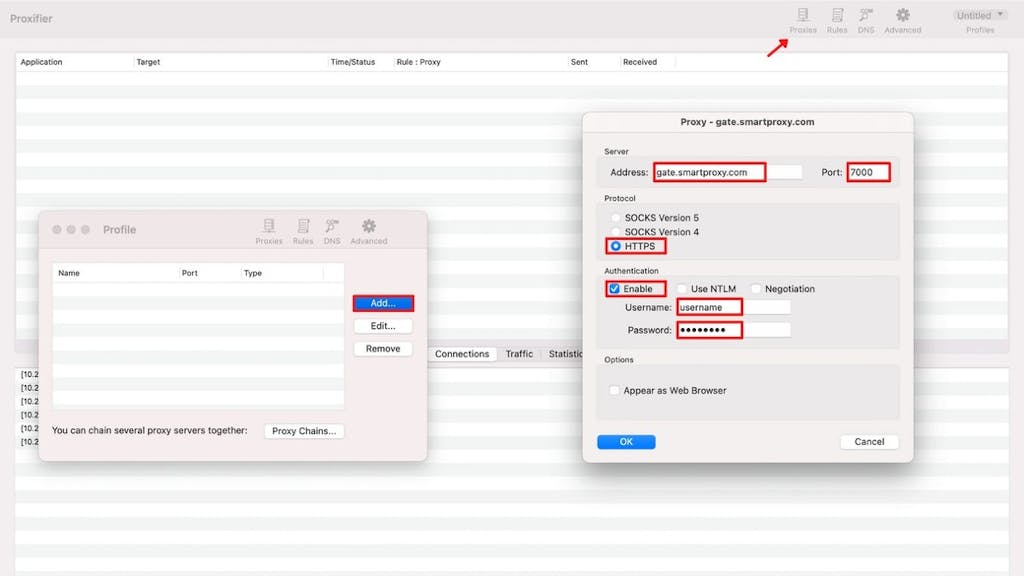Select SOCKS Version 4 protocol
Viewport: 1024px width, 576px height.
pos(615,232)
